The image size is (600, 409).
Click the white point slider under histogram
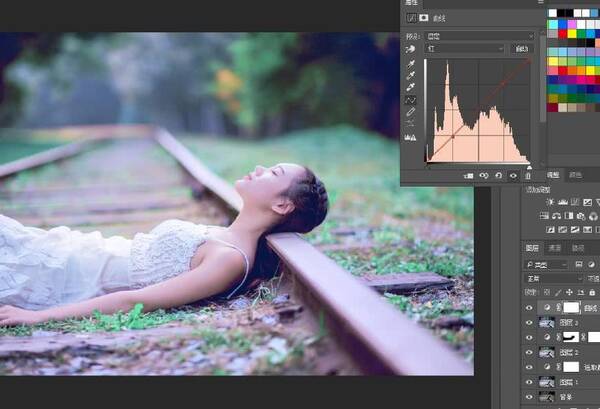click(x=529, y=164)
